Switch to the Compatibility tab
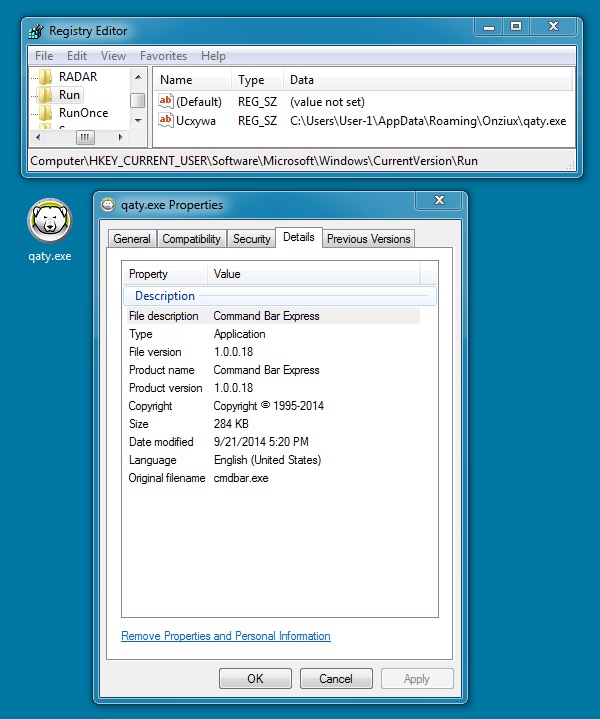The height and width of the screenshot is (719, 600). [191, 239]
